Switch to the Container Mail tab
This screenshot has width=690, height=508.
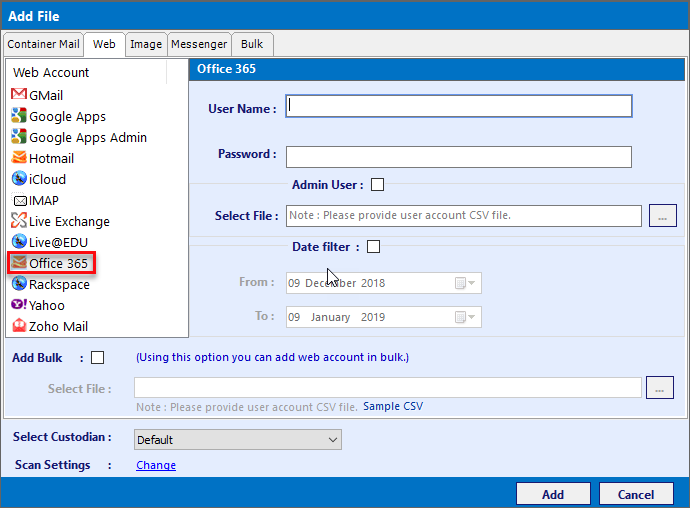(x=44, y=44)
